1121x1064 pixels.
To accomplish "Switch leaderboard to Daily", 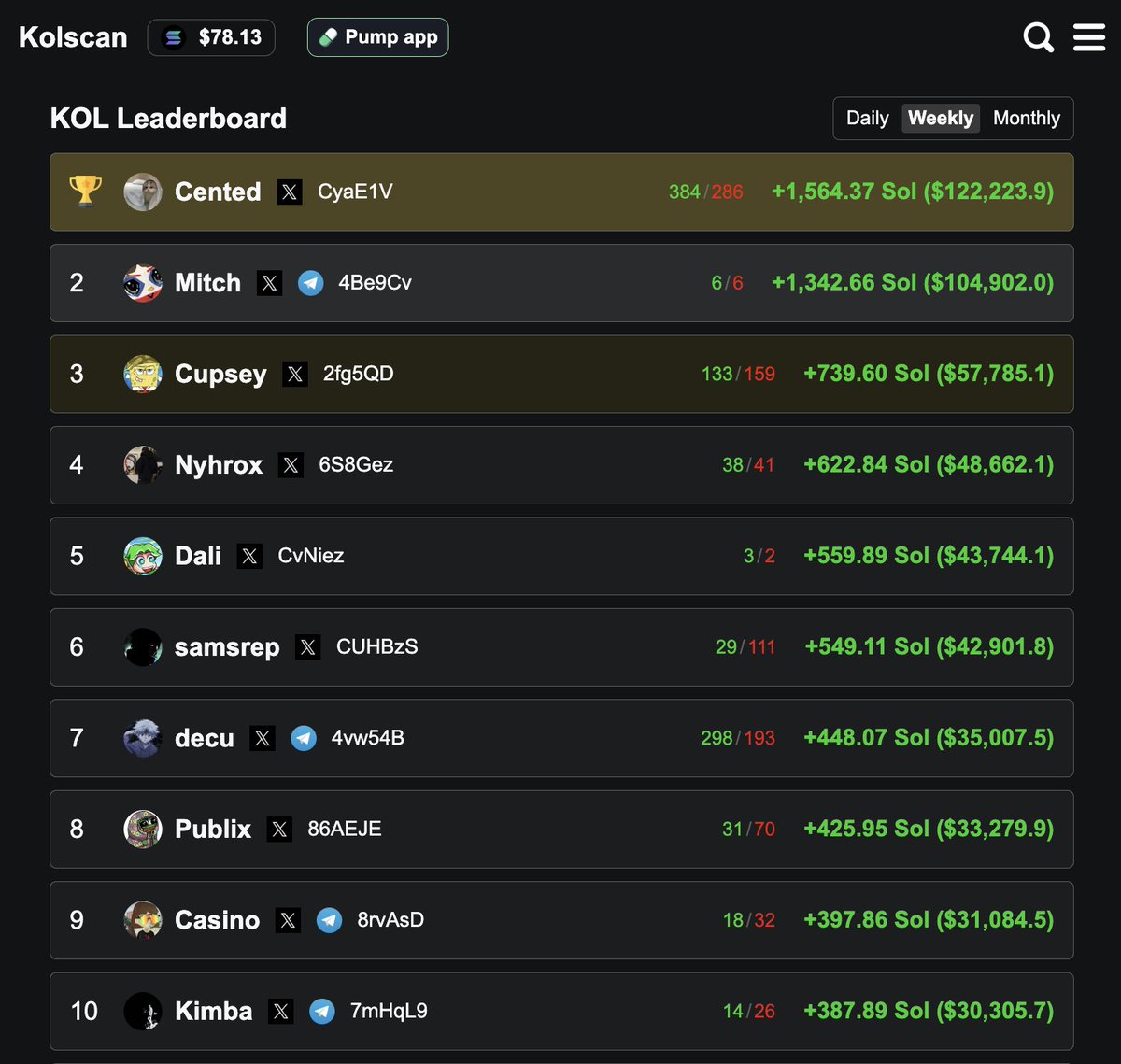I will click(x=867, y=119).
